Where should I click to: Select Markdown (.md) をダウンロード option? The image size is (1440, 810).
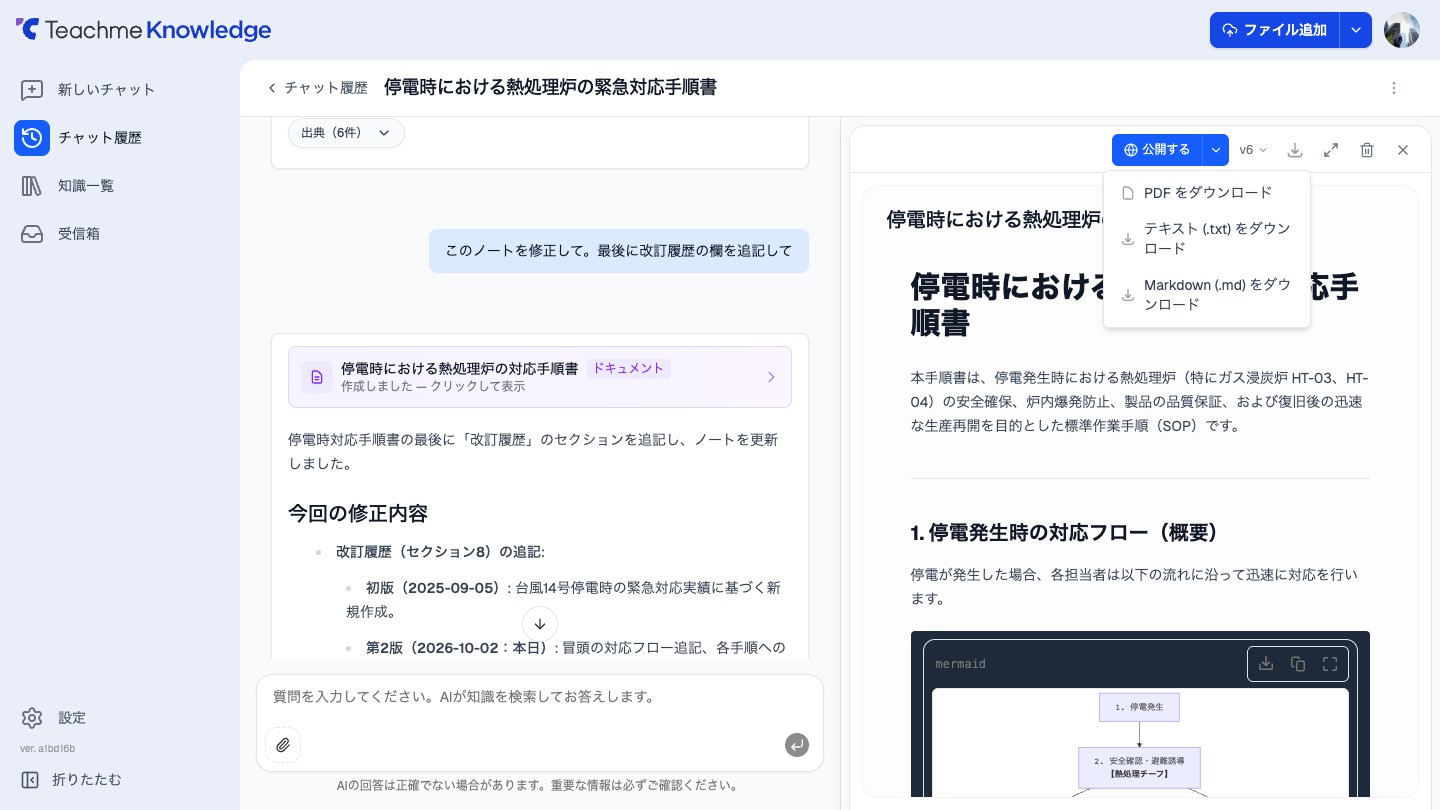tap(1207, 295)
